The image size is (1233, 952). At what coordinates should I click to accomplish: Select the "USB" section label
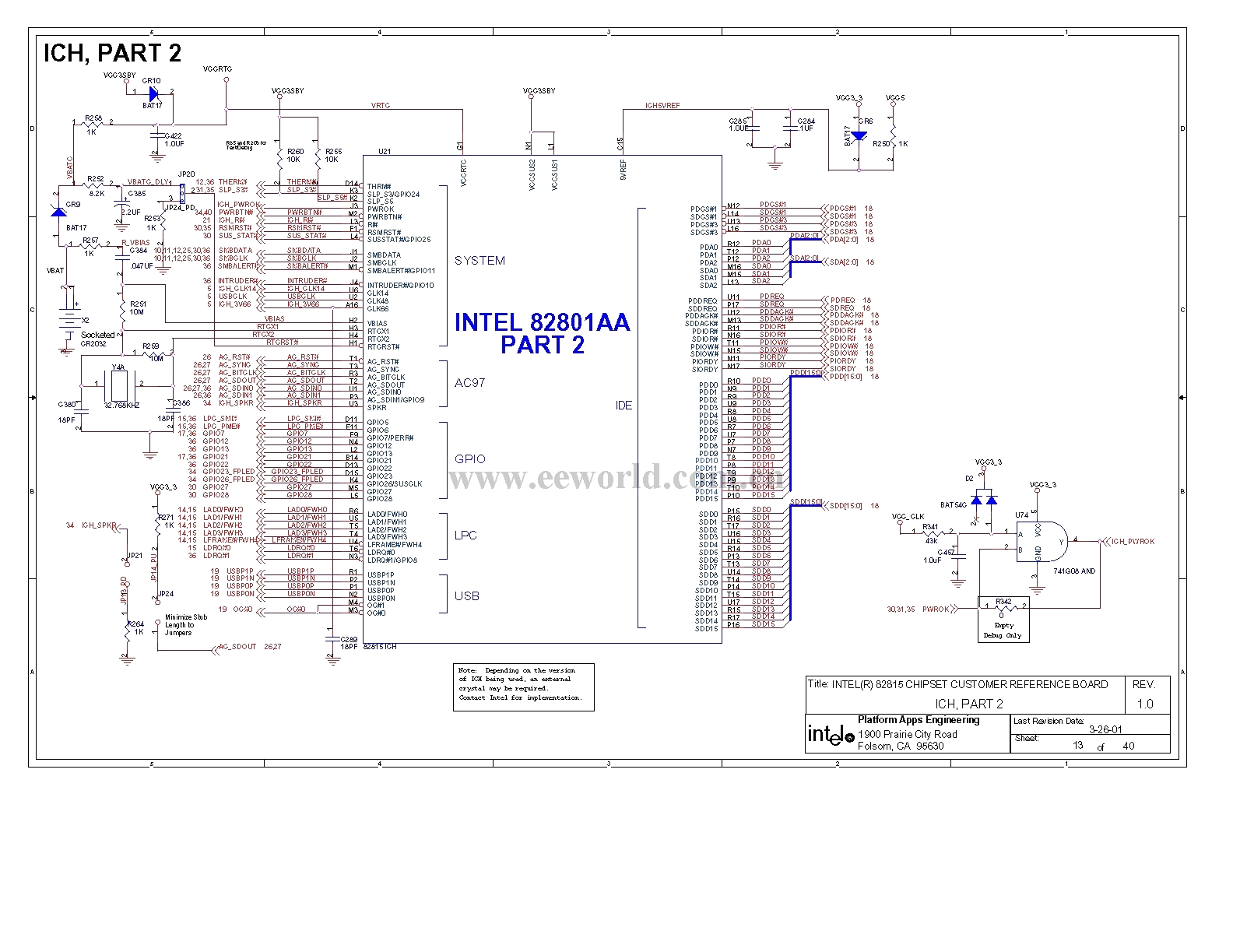[x=466, y=596]
